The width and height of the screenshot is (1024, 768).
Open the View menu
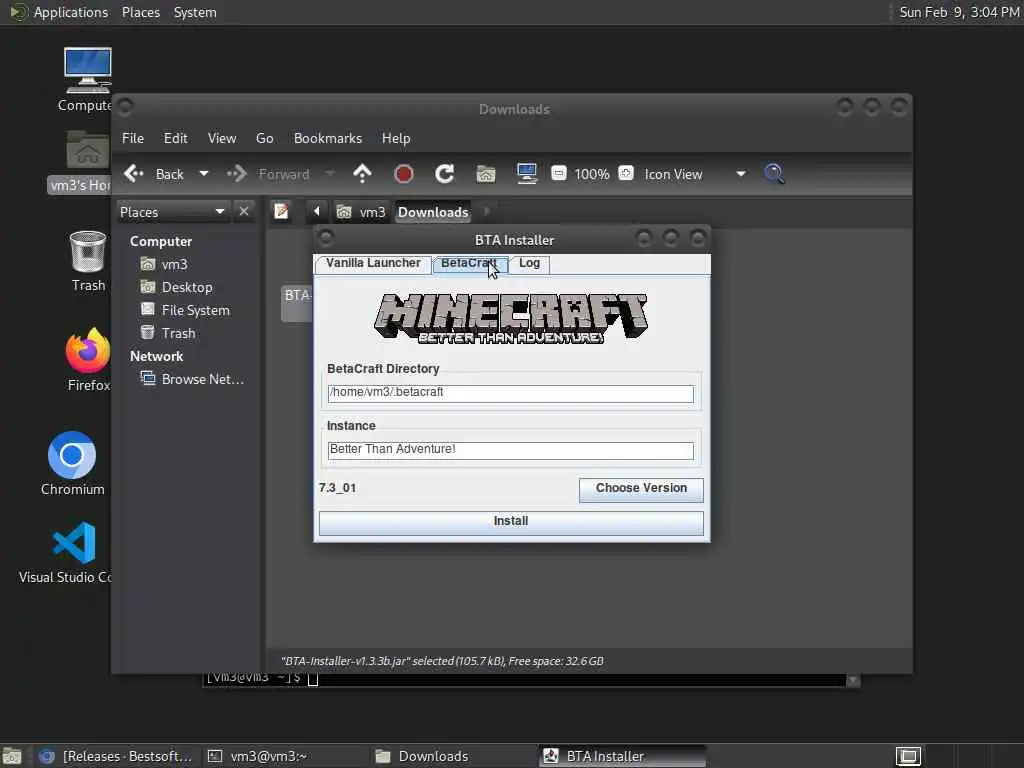222,138
